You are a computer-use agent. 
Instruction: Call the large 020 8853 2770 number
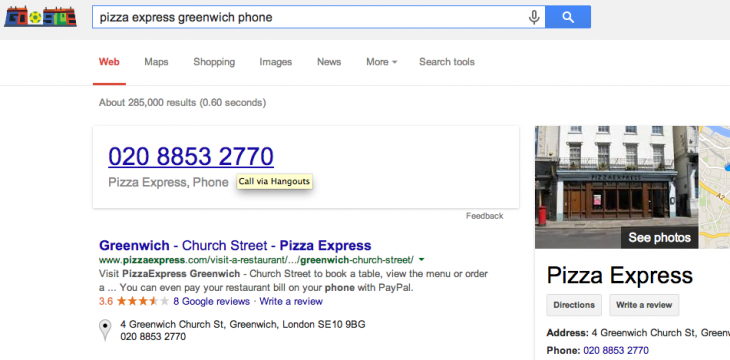click(x=191, y=156)
